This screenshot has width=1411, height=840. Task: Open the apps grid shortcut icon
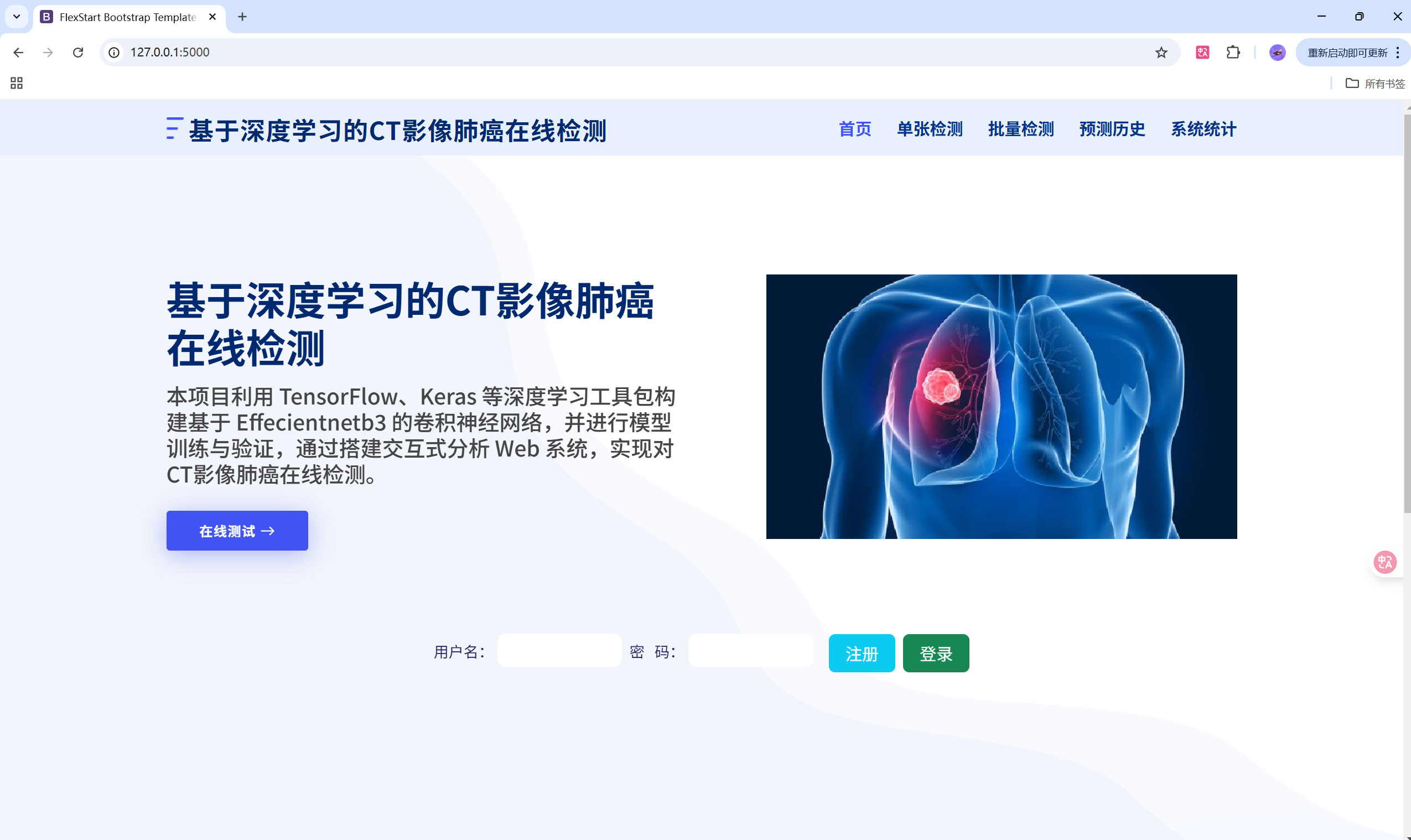click(x=17, y=83)
